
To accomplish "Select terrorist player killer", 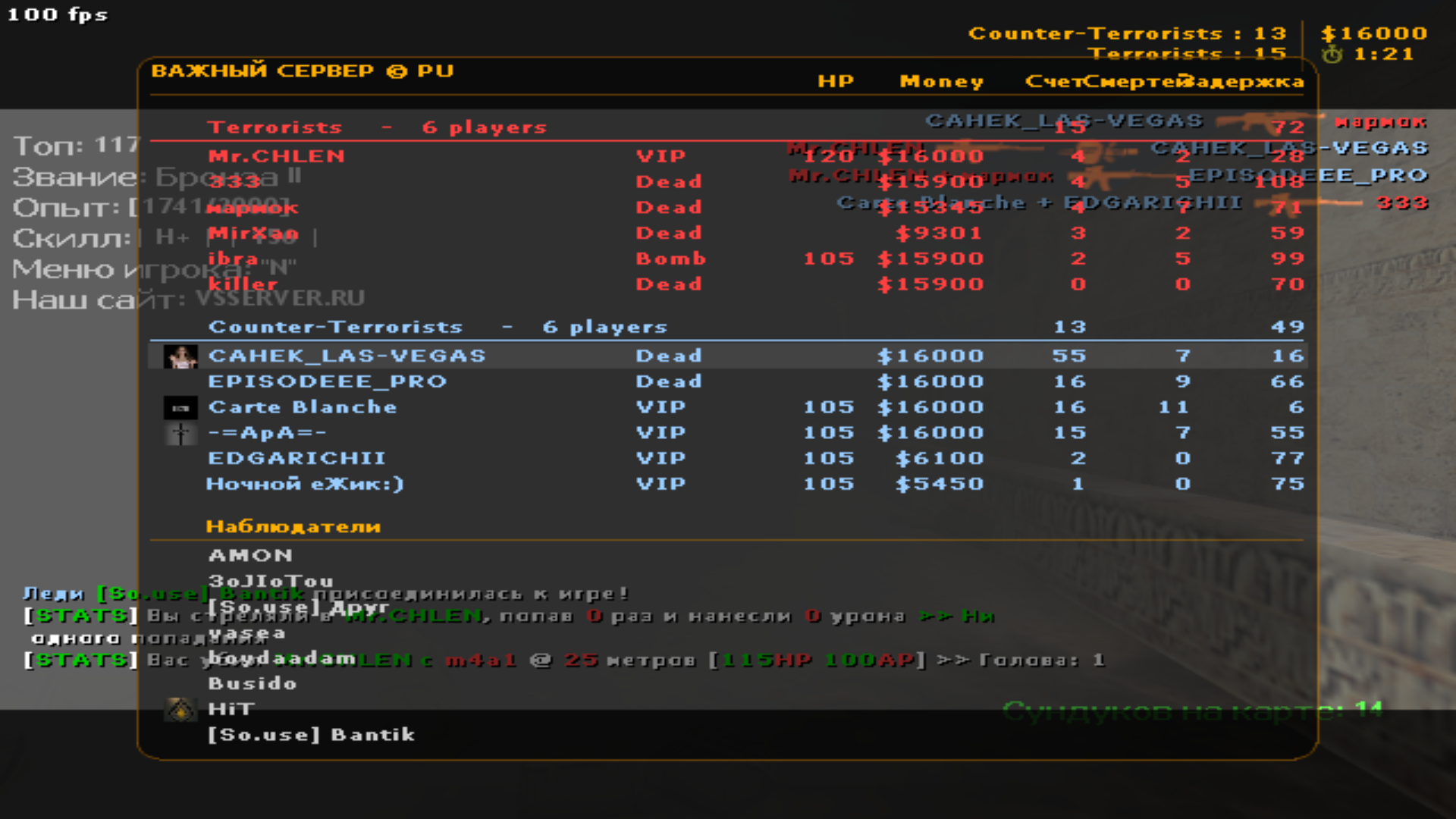I will point(243,284).
